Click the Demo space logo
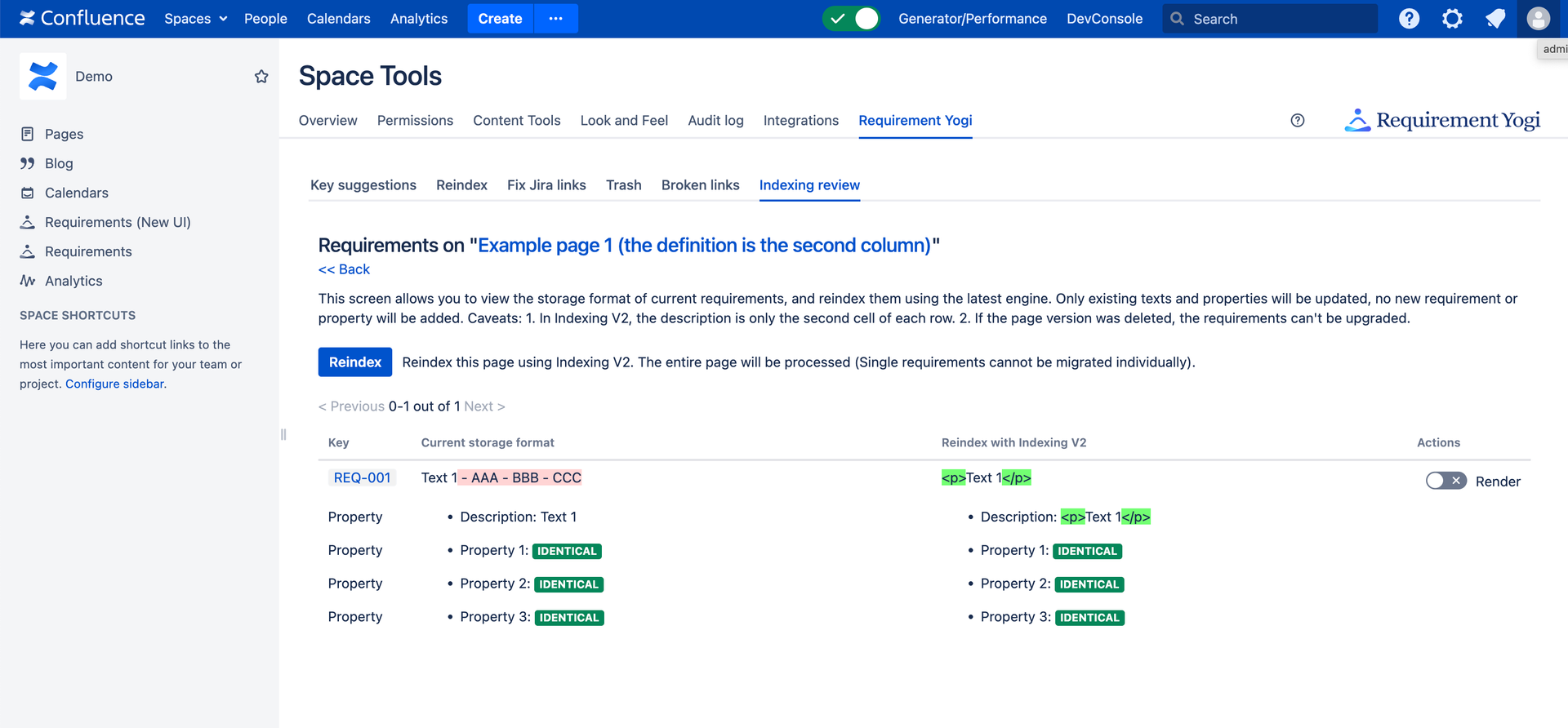The height and width of the screenshot is (728, 1568). 42,77
